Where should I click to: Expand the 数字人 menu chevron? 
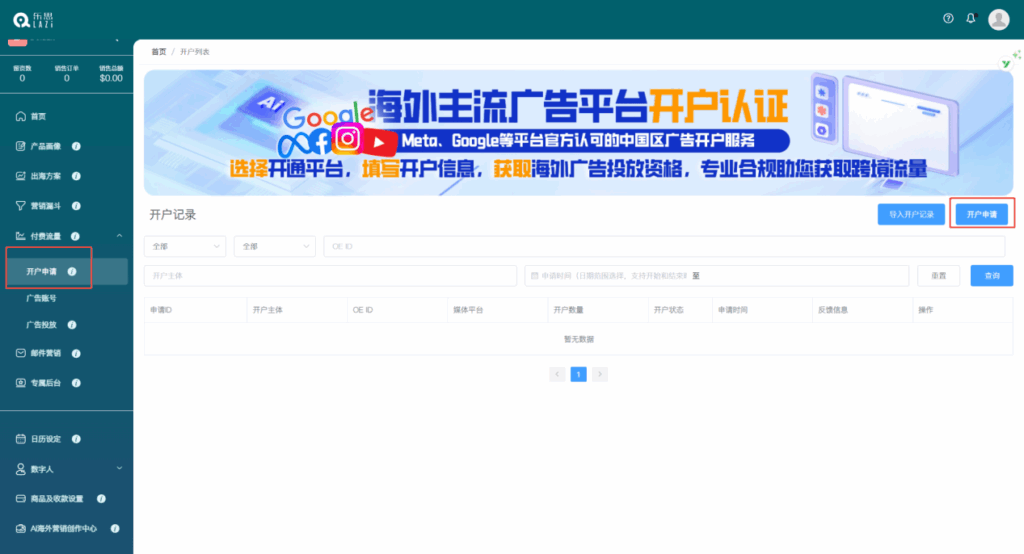(x=119, y=468)
